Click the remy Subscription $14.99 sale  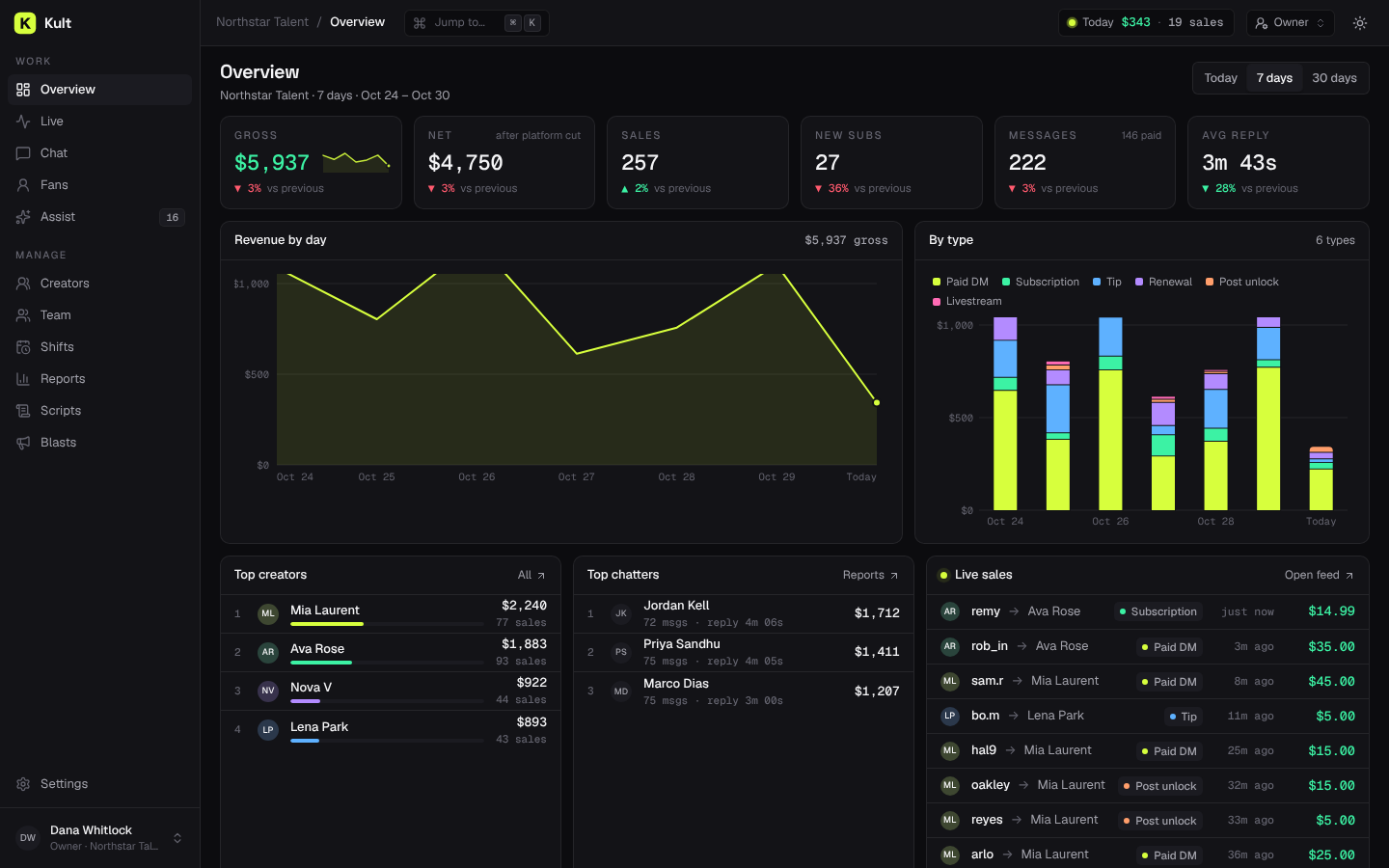pyautogui.click(x=1148, y=611)
